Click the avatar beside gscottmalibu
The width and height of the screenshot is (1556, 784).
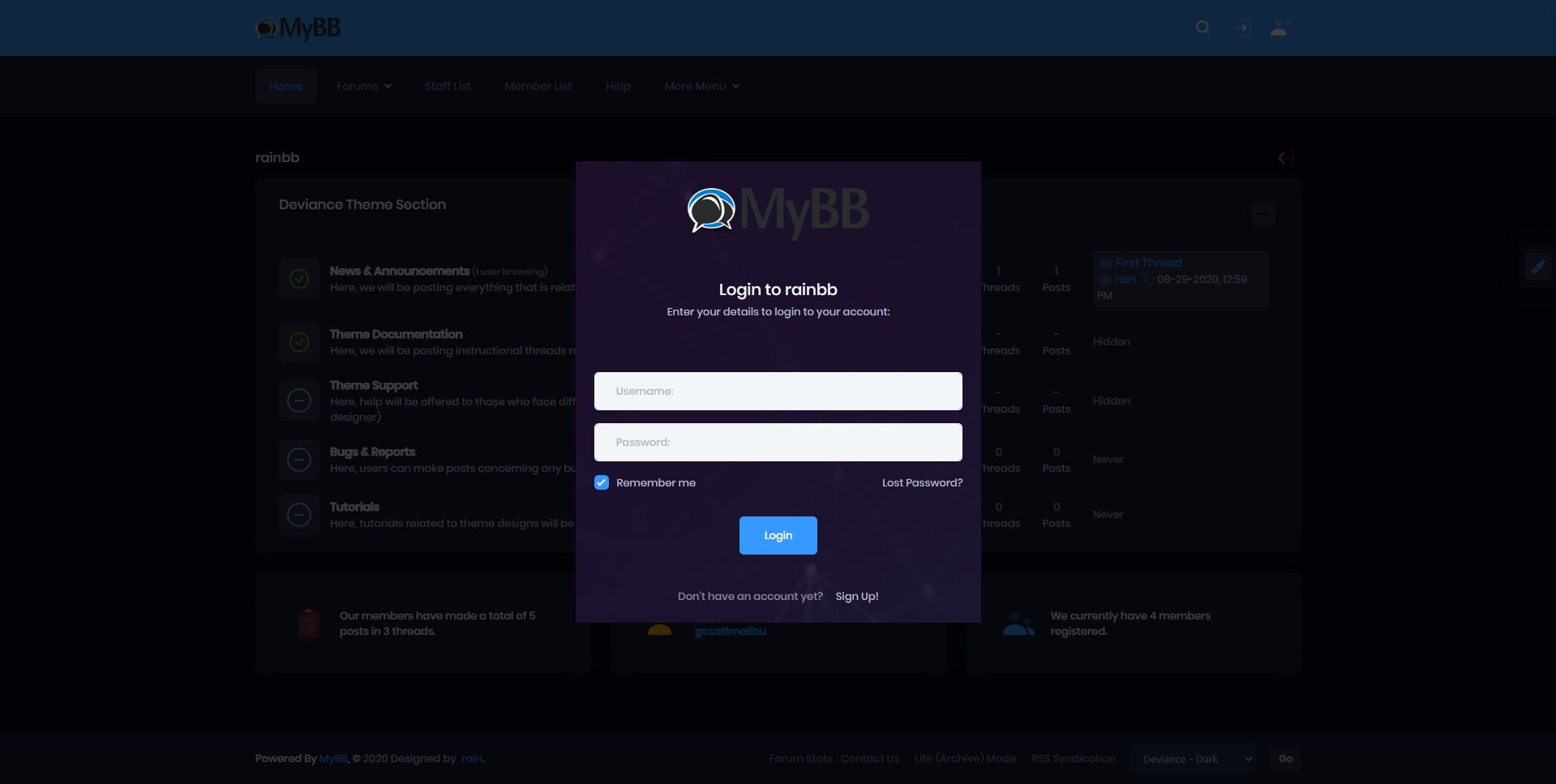click(x=660, y=629)
